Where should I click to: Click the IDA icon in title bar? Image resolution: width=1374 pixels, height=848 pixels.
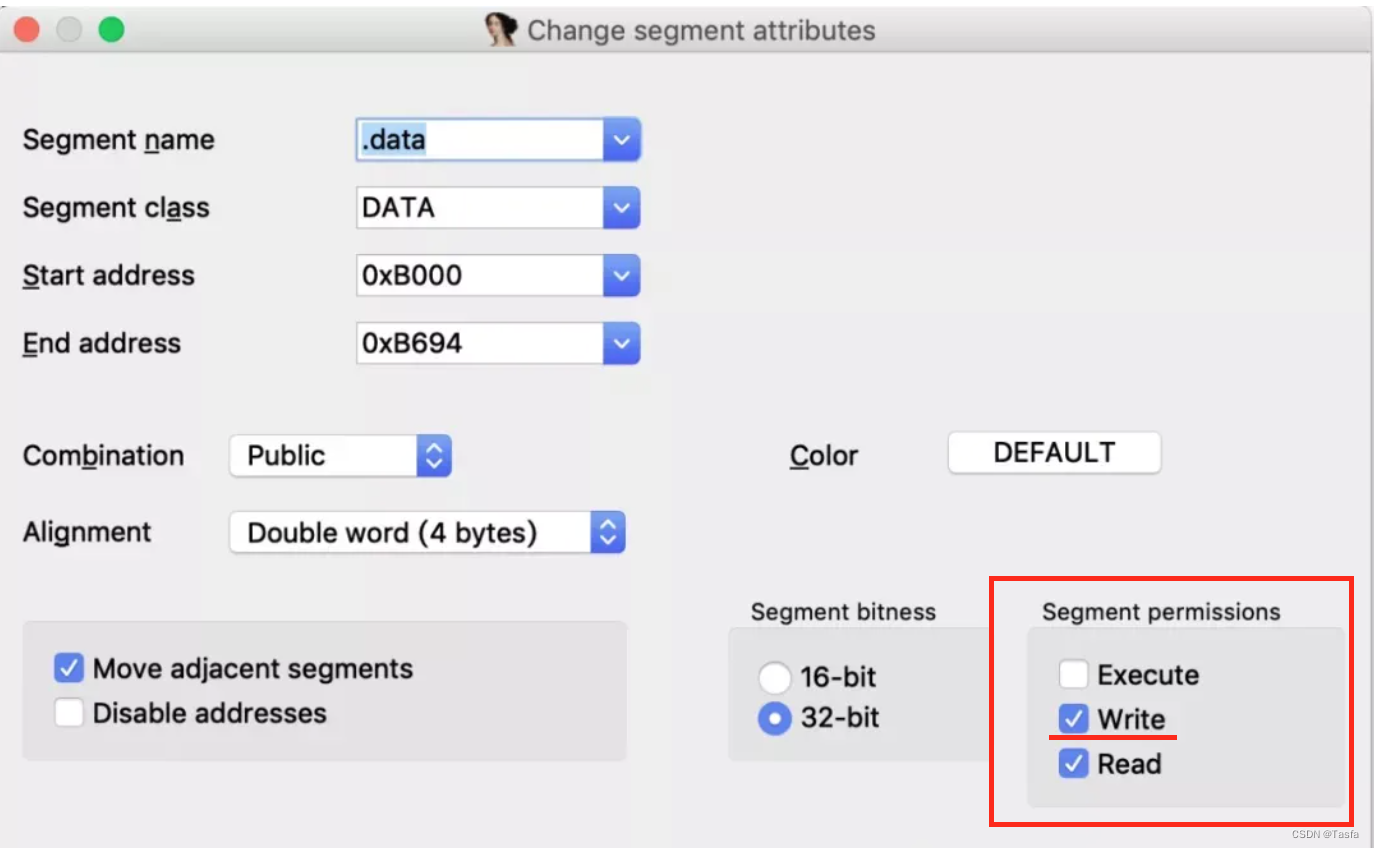[x=501, y=30]
